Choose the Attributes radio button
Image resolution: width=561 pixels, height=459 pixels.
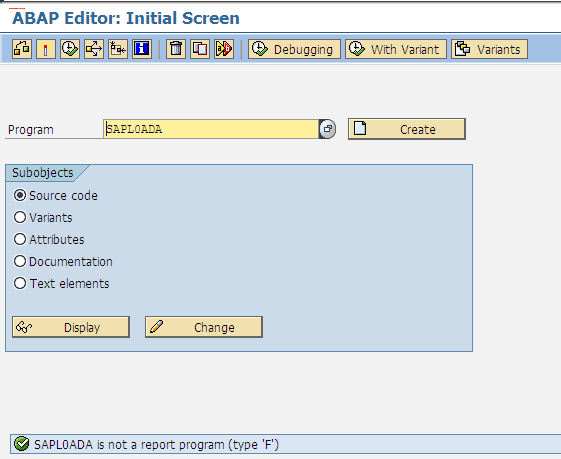(20, 239)
